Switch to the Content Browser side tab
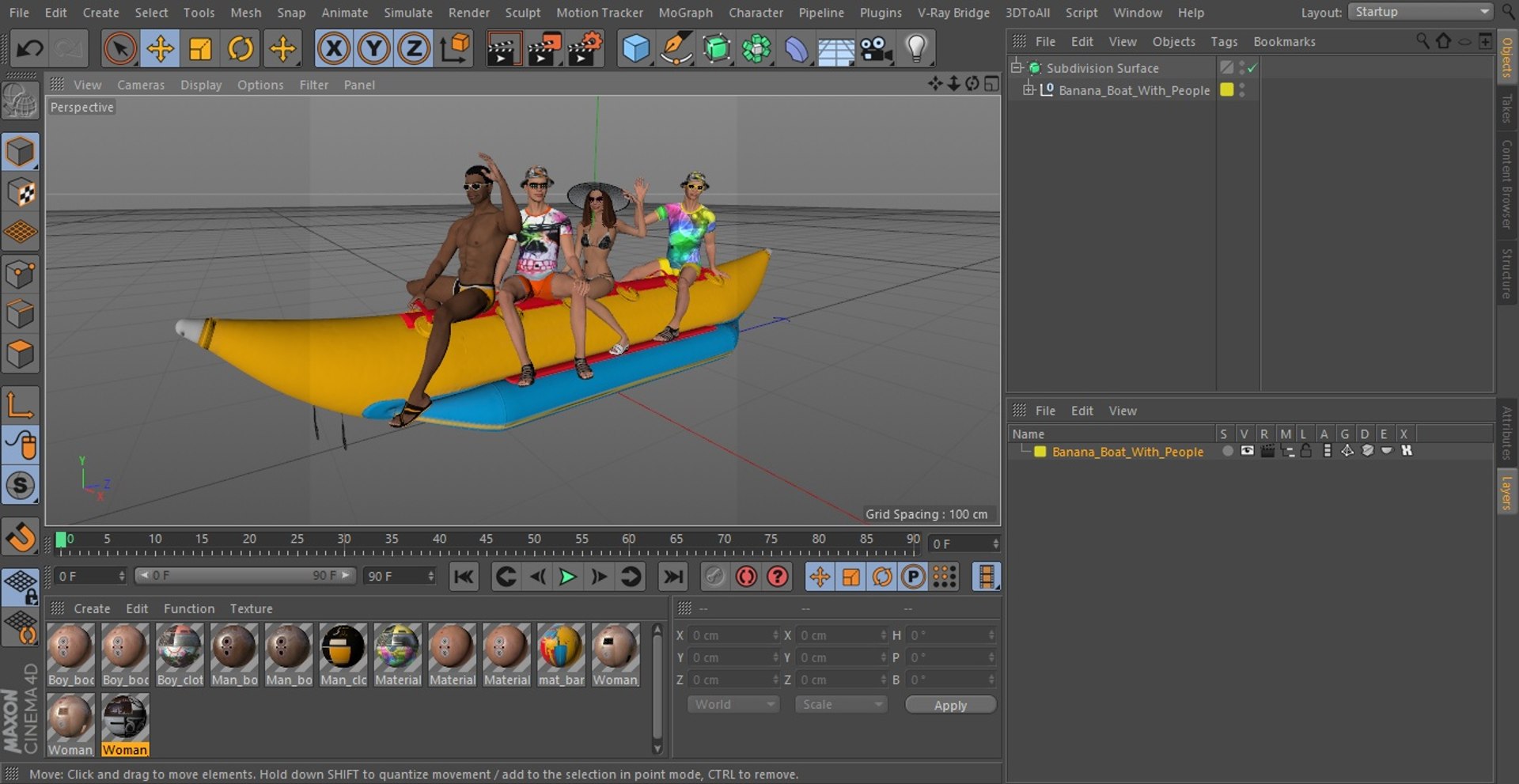 [x=1506, y=184]
